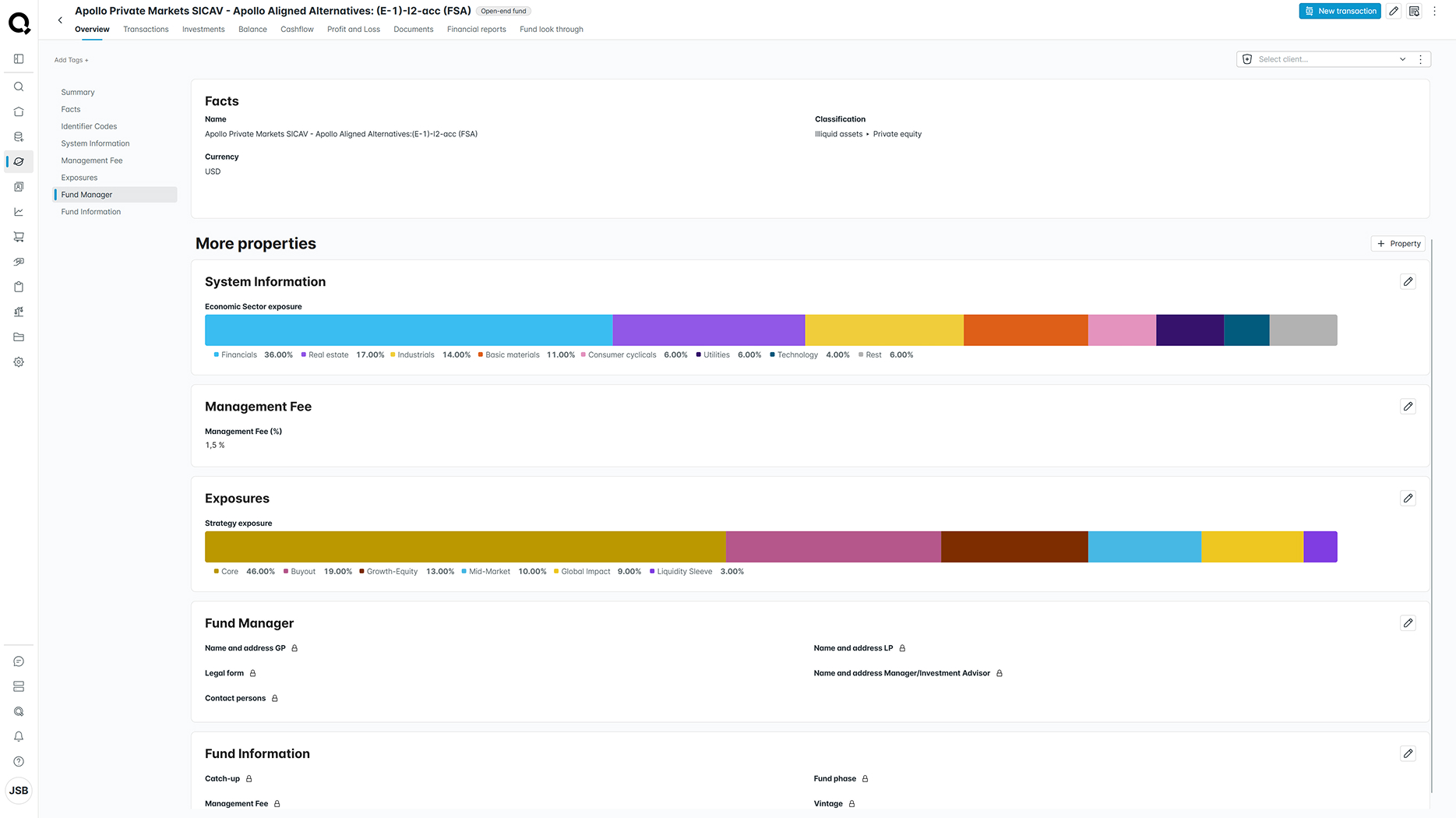Screen dimensions: 1456x818
Task: Click Add Tags +
Action: click(x=71, y=60)
